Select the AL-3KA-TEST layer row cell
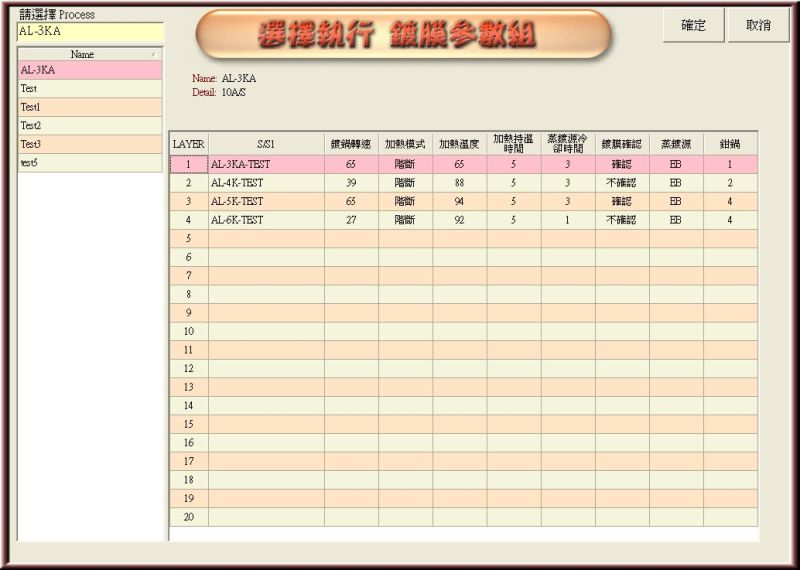 (x=265, y=164)
